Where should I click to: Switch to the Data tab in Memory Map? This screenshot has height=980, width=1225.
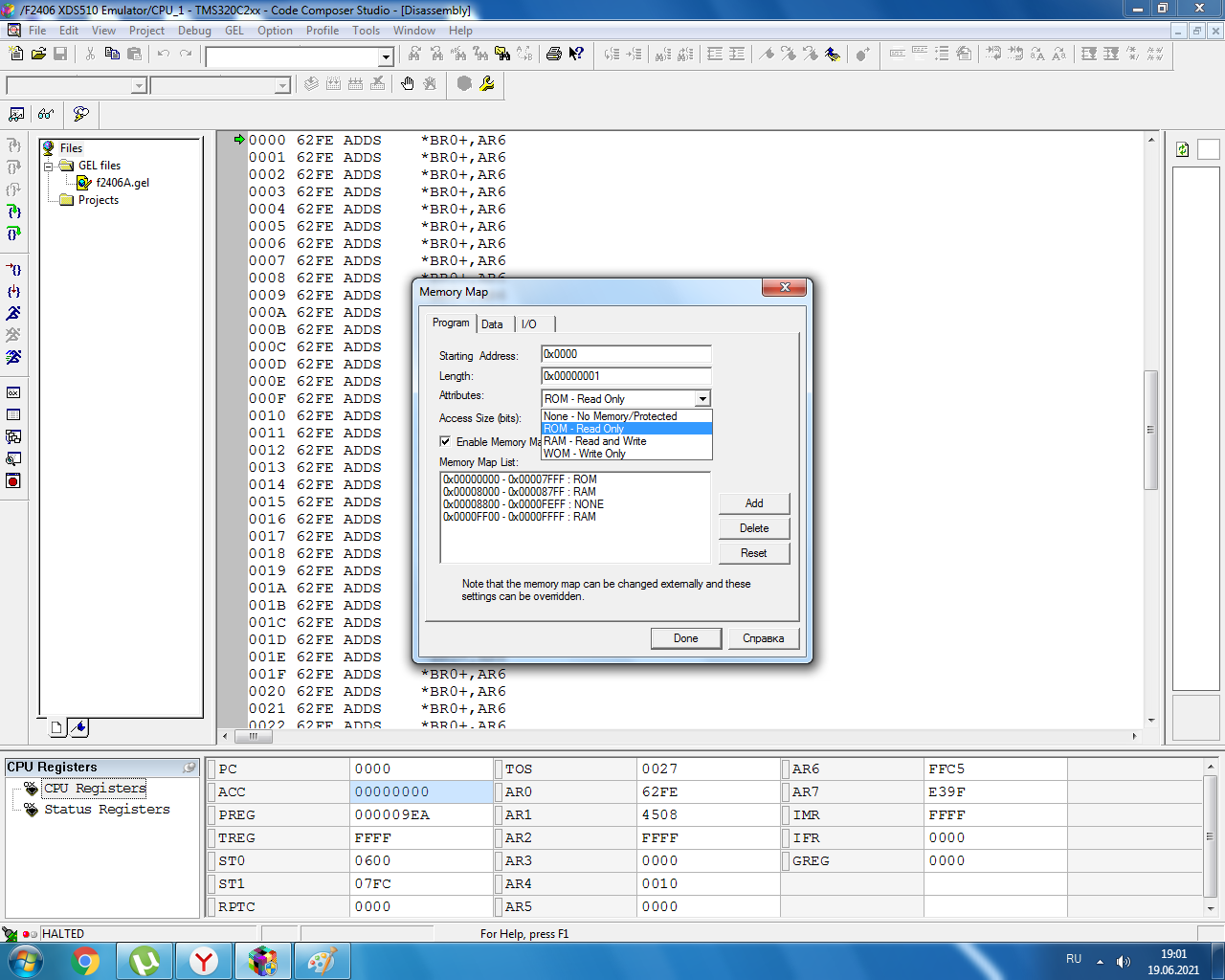pyautogui.click(x=492, y=324)
